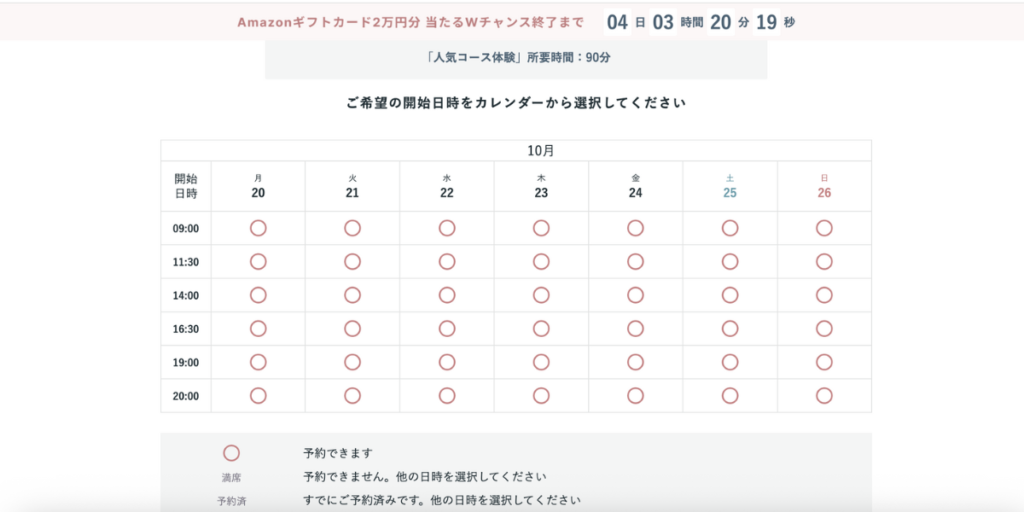This screenshot has height=512, width=1024.
Task: Book the 11:30 slot on Tuesday 21
Action: pyautogui.click(x=352, y=262)
